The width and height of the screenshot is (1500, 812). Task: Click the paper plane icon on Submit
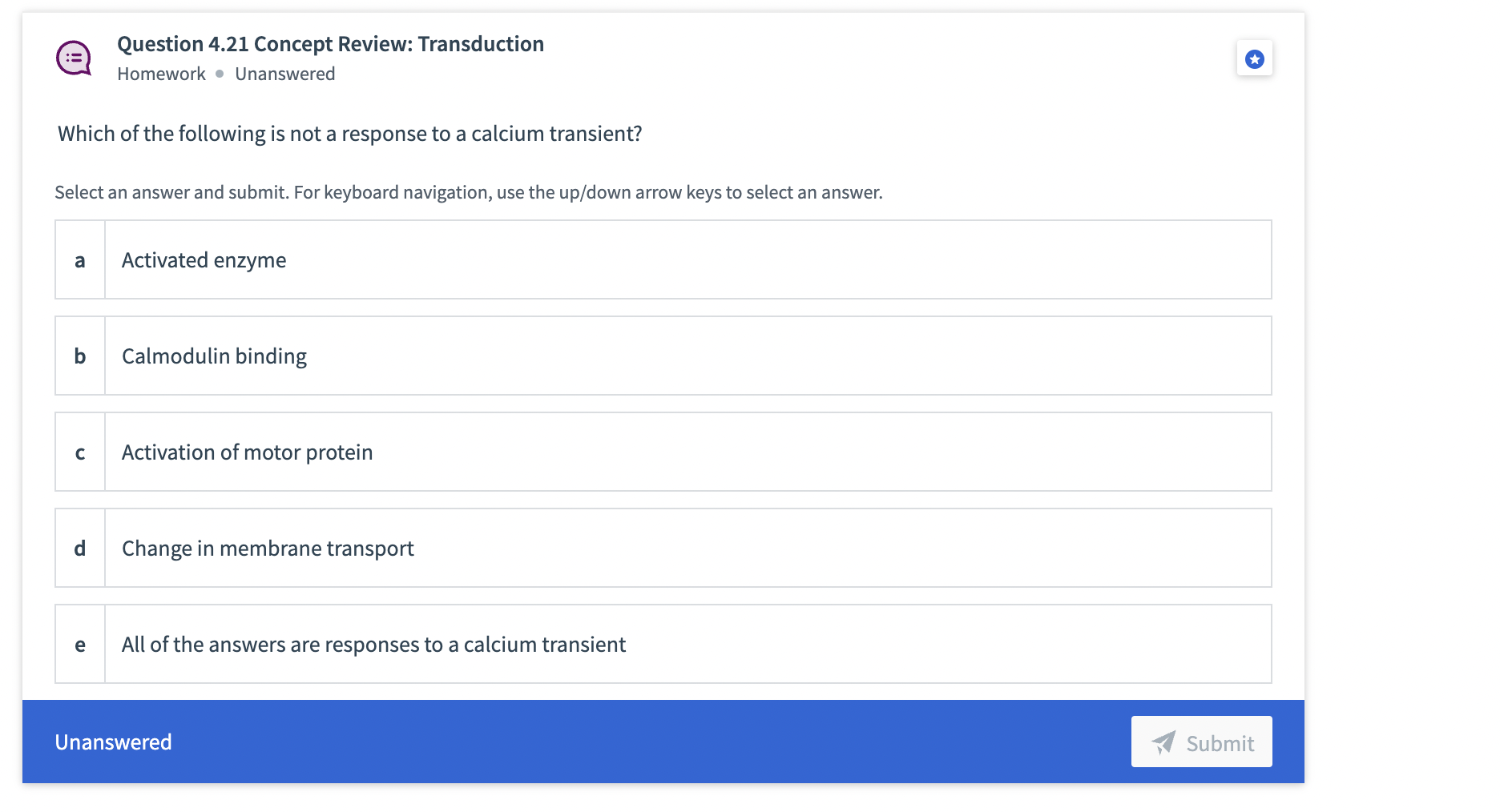pos(1164,742)
